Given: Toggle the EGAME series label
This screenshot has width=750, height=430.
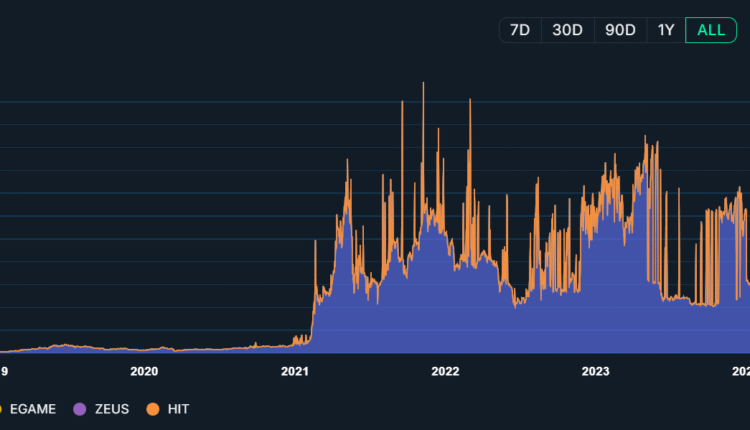Looking at the screenshot, I should tap(34, 409).
